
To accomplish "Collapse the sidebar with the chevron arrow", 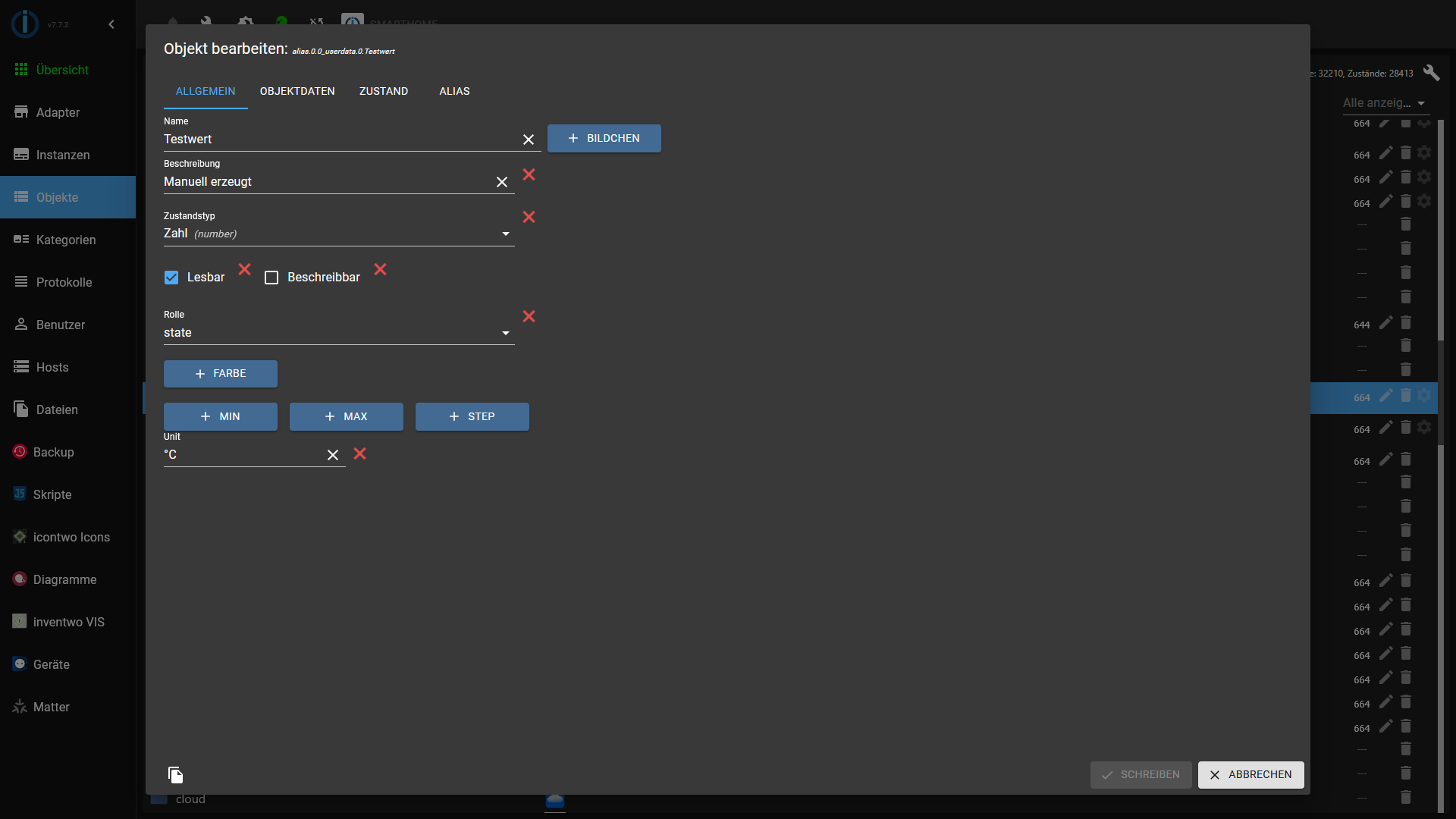I will 111,24.
